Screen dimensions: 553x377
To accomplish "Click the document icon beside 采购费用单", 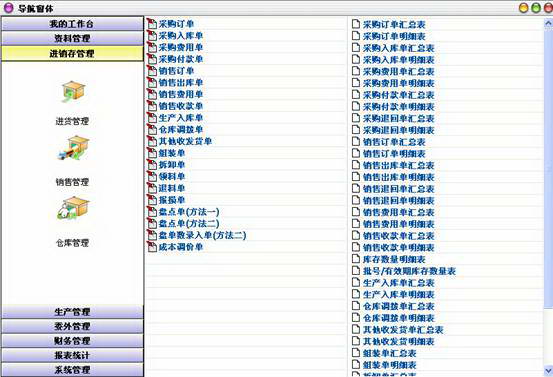I will pyautogui.click(x=152, y=47).
